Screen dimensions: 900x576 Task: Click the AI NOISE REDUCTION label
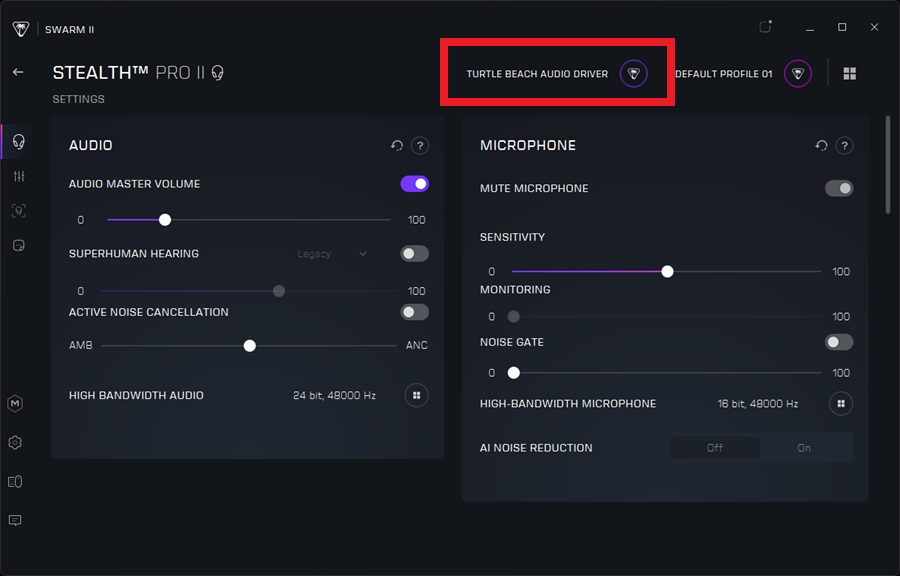(536, 447)
